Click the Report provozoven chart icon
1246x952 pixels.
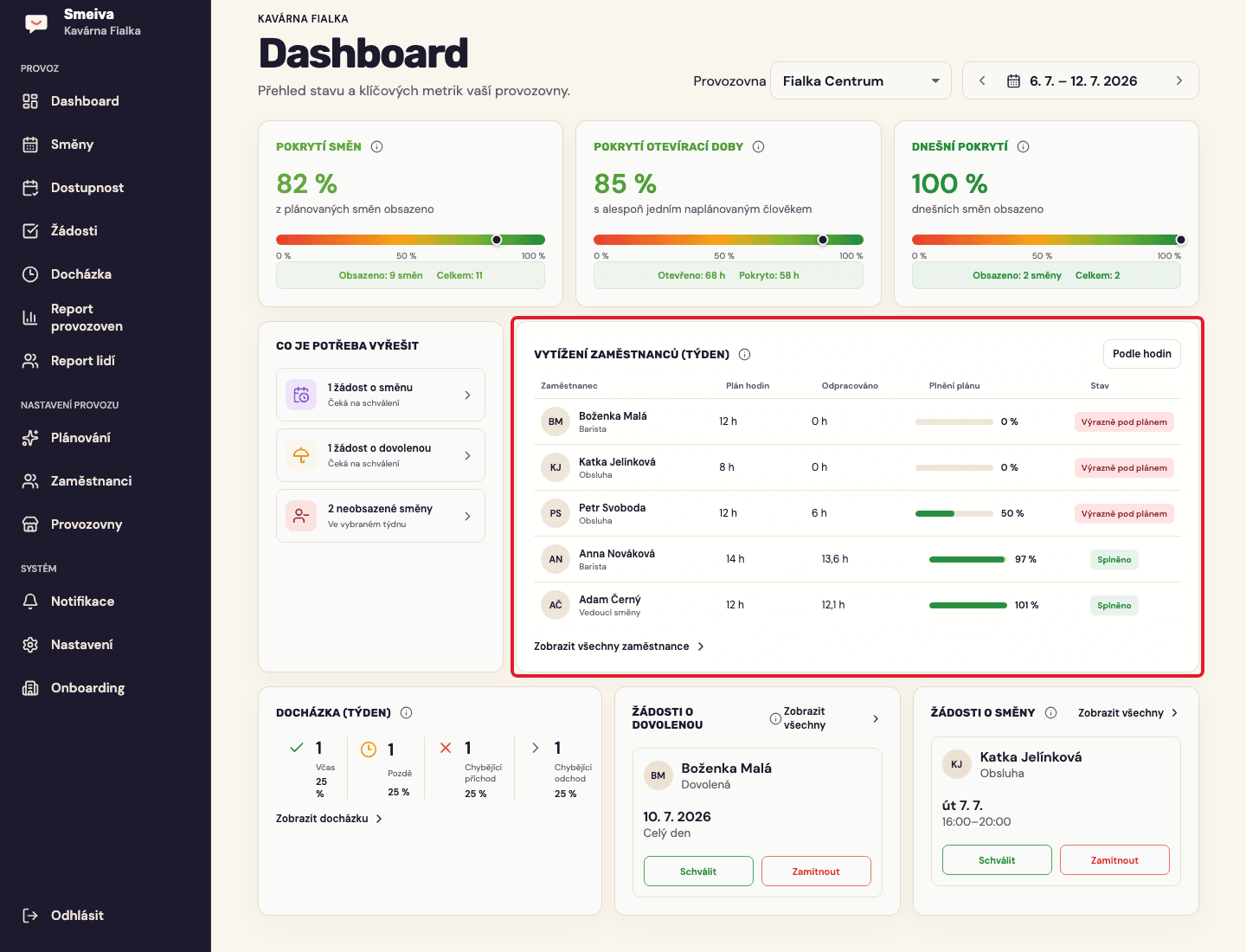tap(30, 318)
